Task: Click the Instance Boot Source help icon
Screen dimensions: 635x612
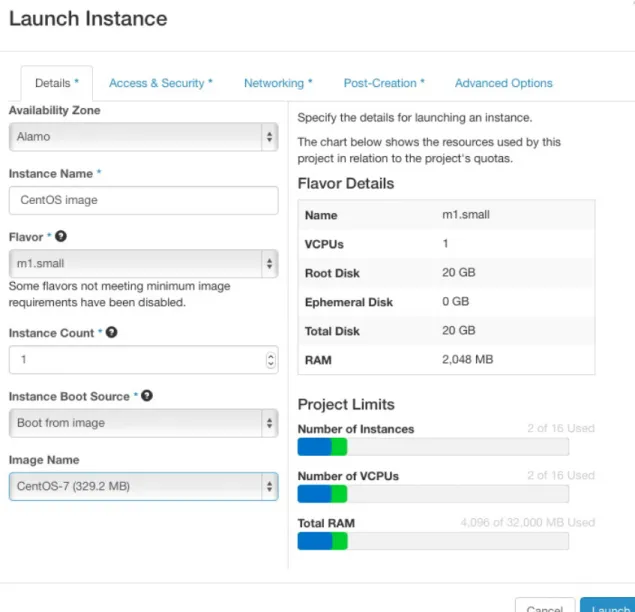Action: coord(147,396)
